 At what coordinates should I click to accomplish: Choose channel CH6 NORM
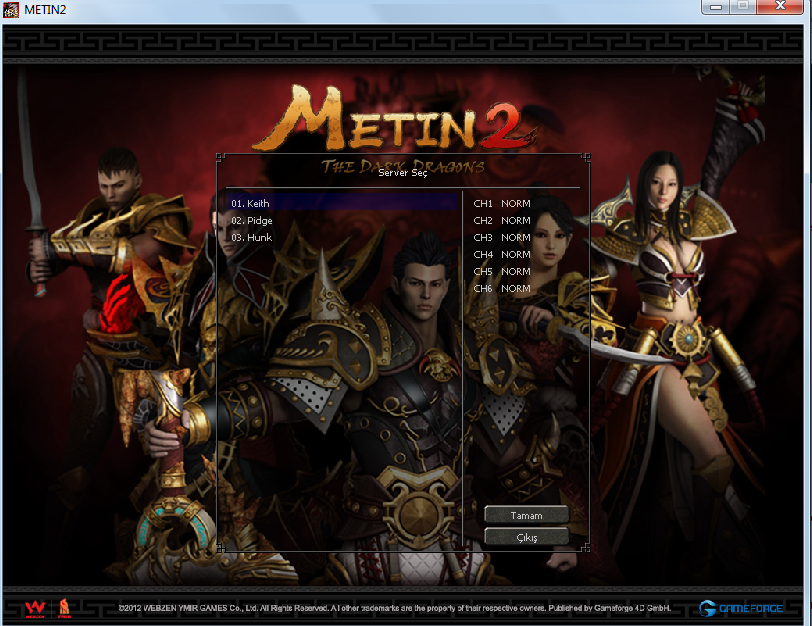502,288
